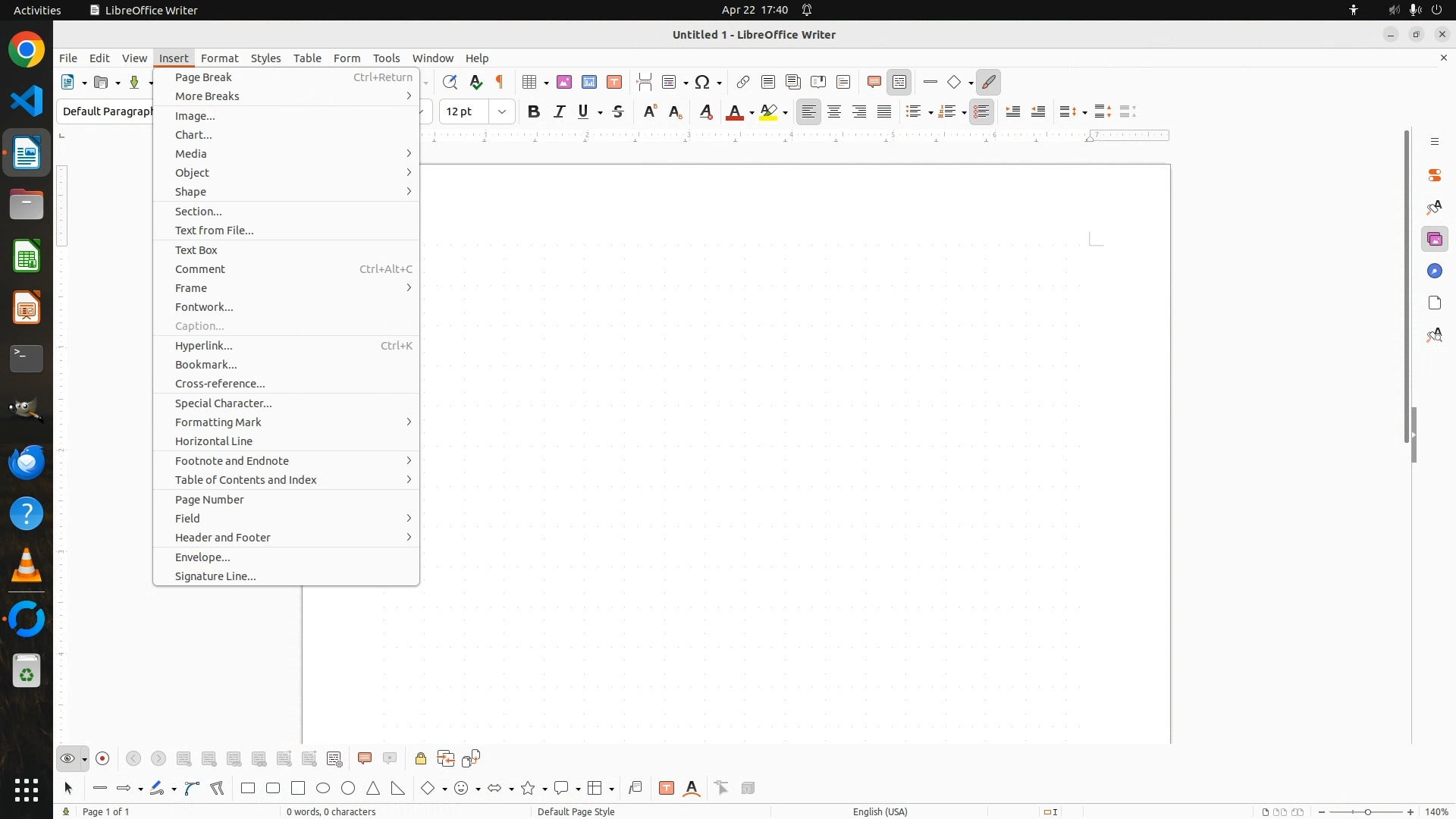
Task: Click Special Character... entry
Action: pyautogui.click(x=224, y=403)
